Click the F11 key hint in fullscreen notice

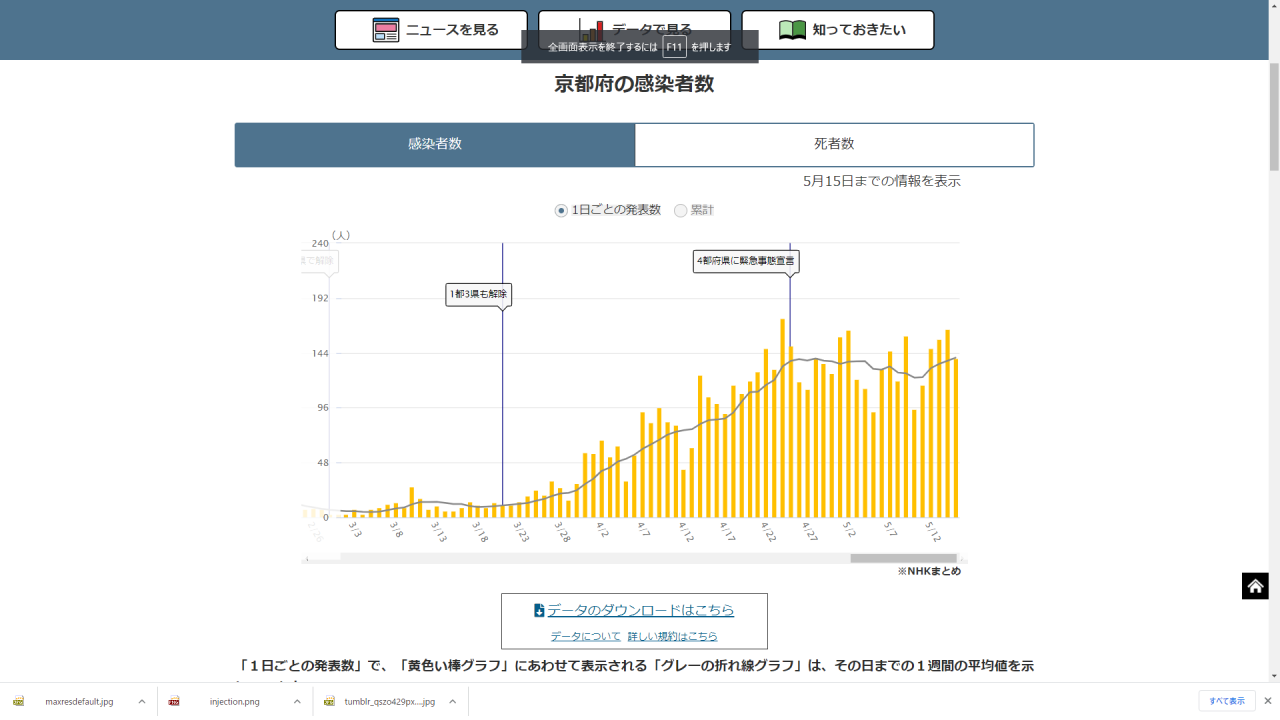674,46
